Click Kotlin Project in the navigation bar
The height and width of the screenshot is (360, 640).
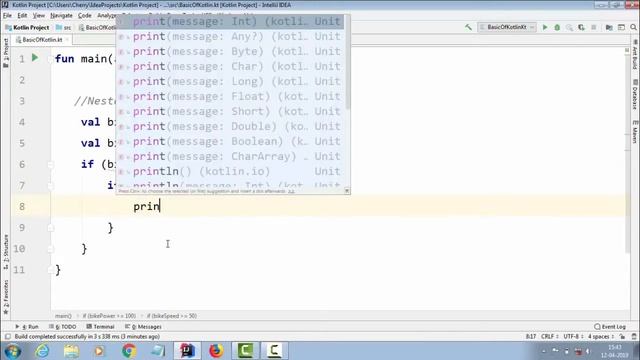coord(27,27)
